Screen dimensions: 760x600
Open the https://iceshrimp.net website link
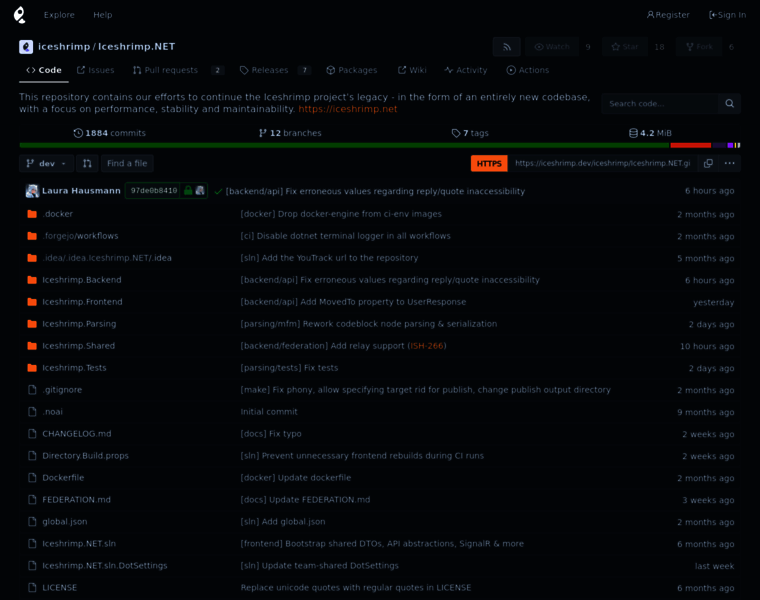348,109
